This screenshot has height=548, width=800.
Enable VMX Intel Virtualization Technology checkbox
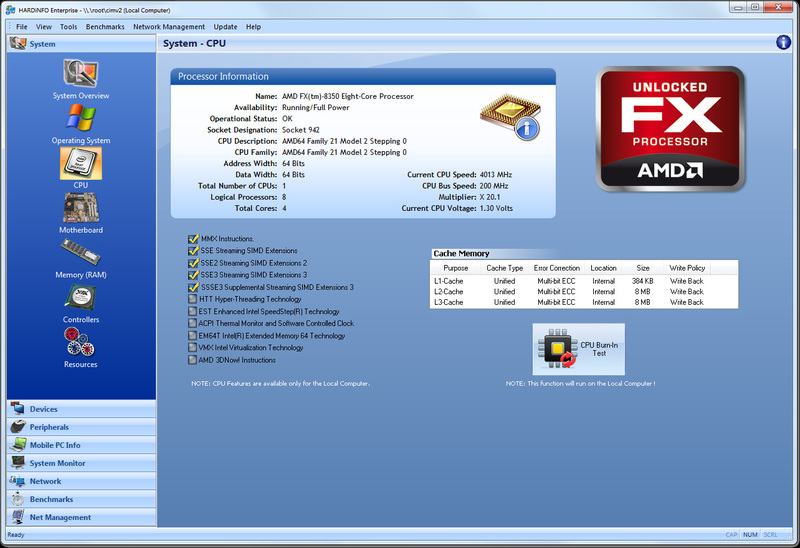[192, 347]
